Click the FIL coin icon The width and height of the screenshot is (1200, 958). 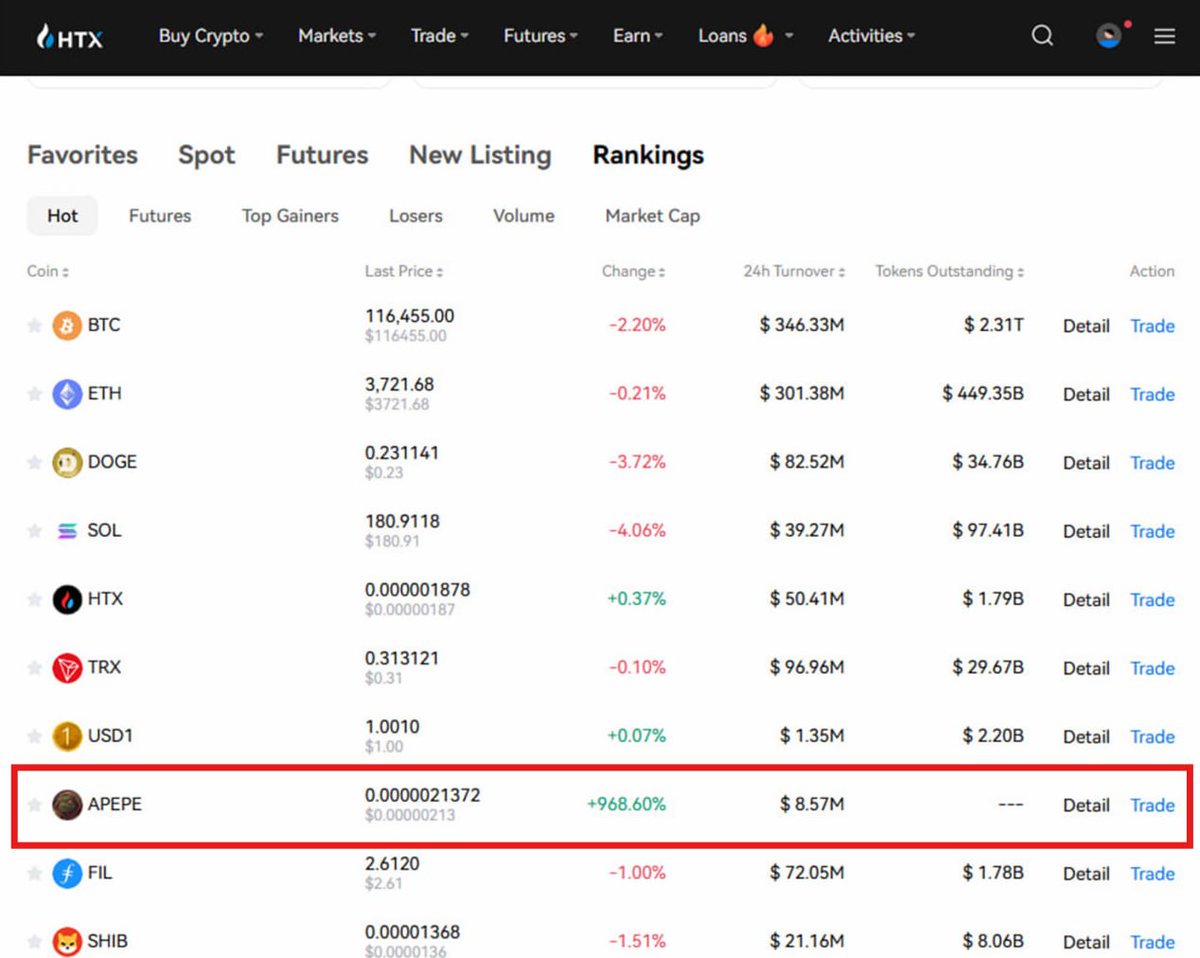[x=67, y=873]
